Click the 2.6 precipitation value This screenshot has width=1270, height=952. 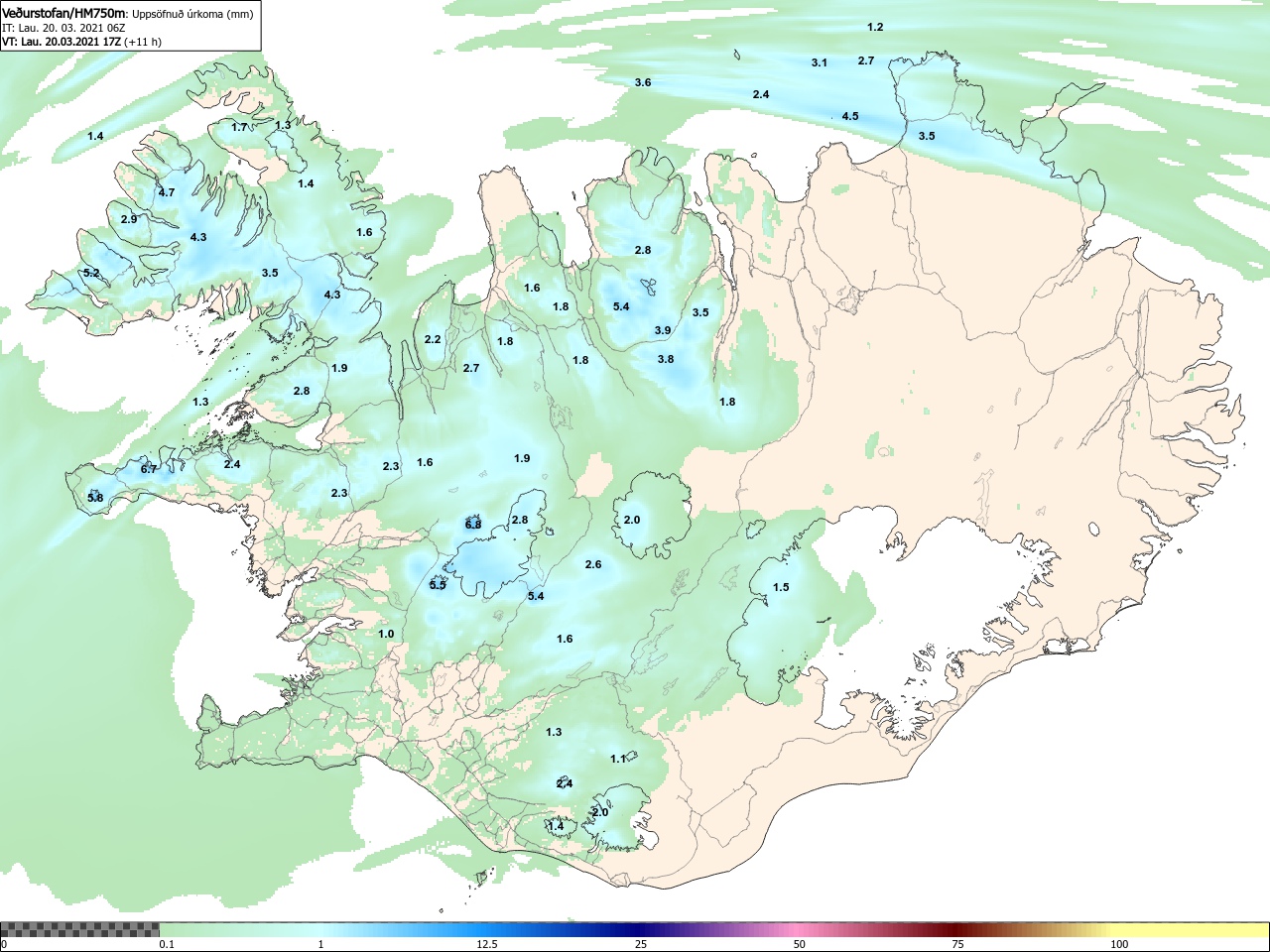click(x=593, y=564)
